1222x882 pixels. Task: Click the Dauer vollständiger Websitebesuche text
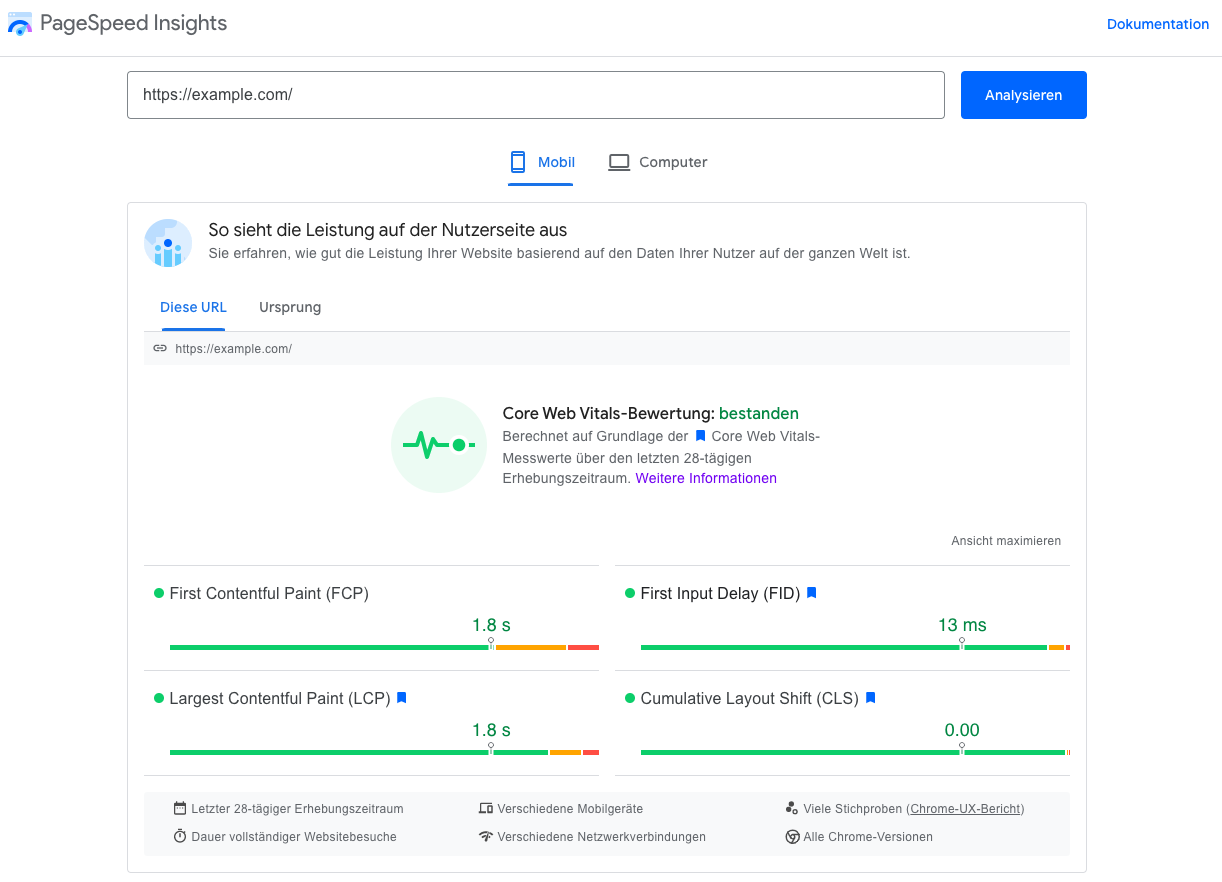(x=294, y=837)
